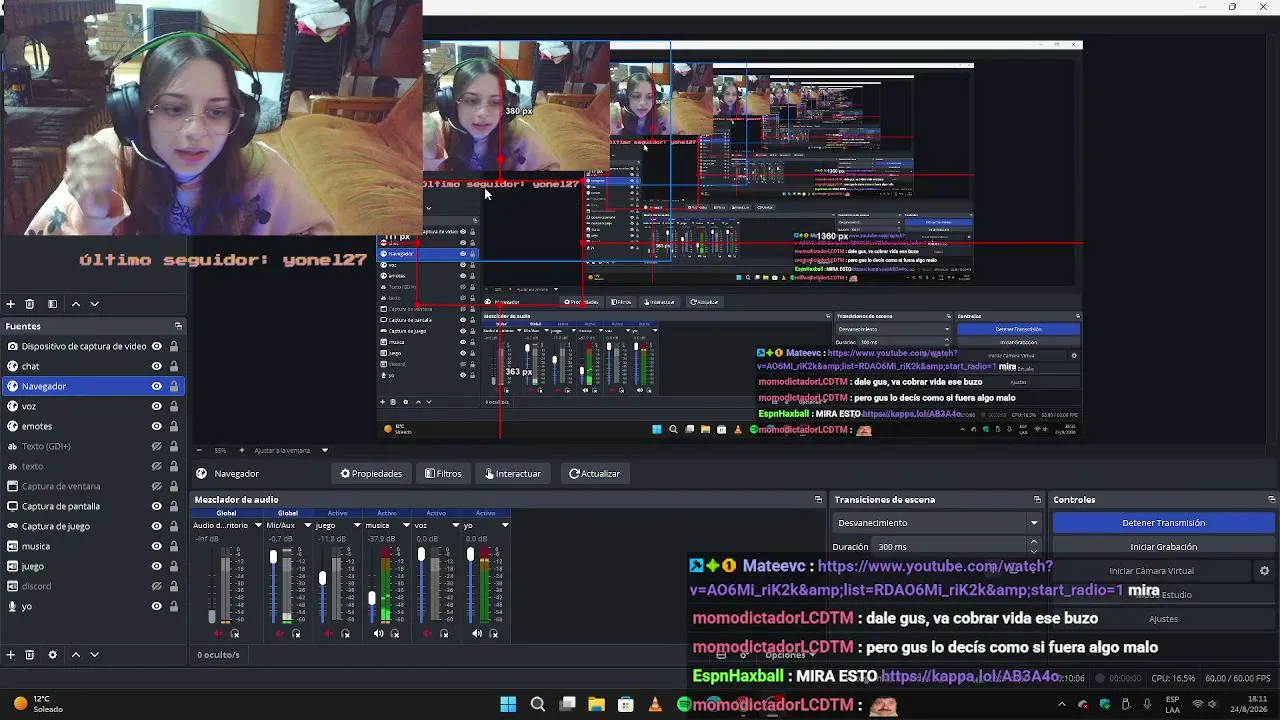Unmute the Mic/Aux mixer channel

click(280, 633)
